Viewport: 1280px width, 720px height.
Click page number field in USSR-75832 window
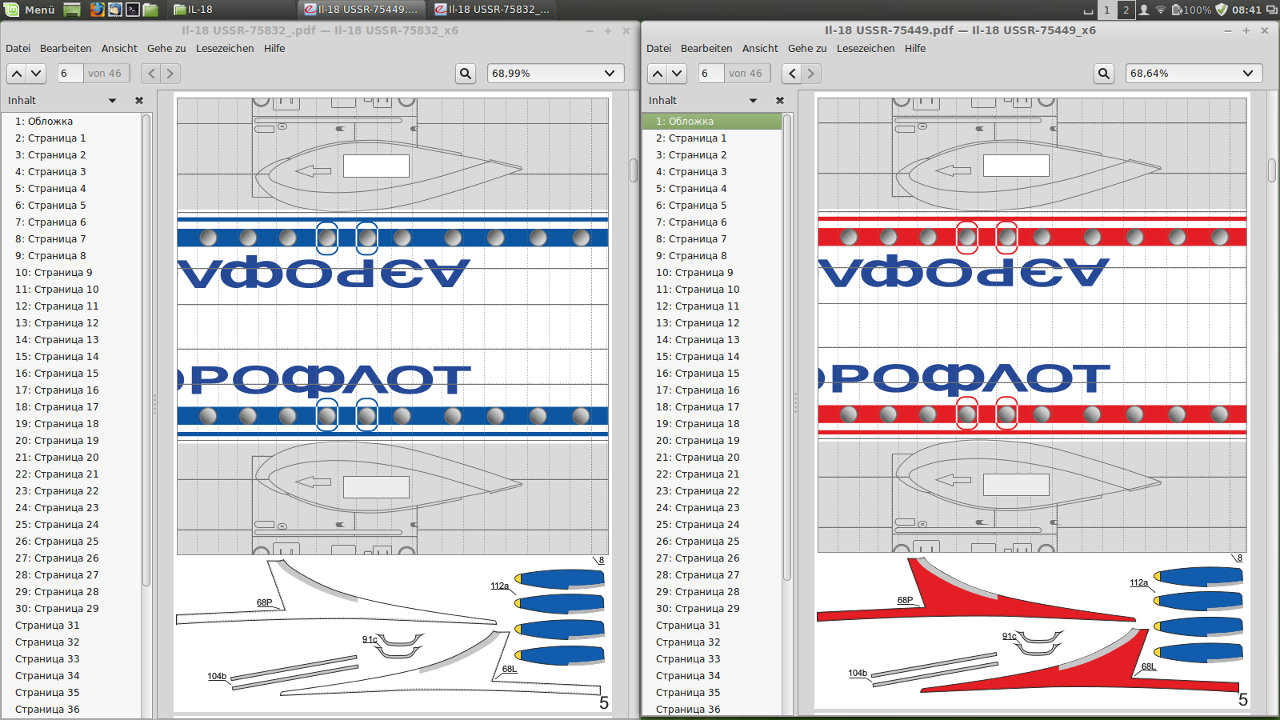69,73
